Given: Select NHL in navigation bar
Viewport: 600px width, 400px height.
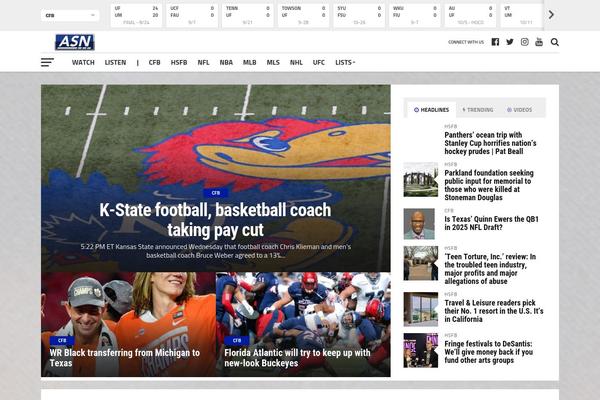Looking at the screenshot, I should tap(296, 62).
